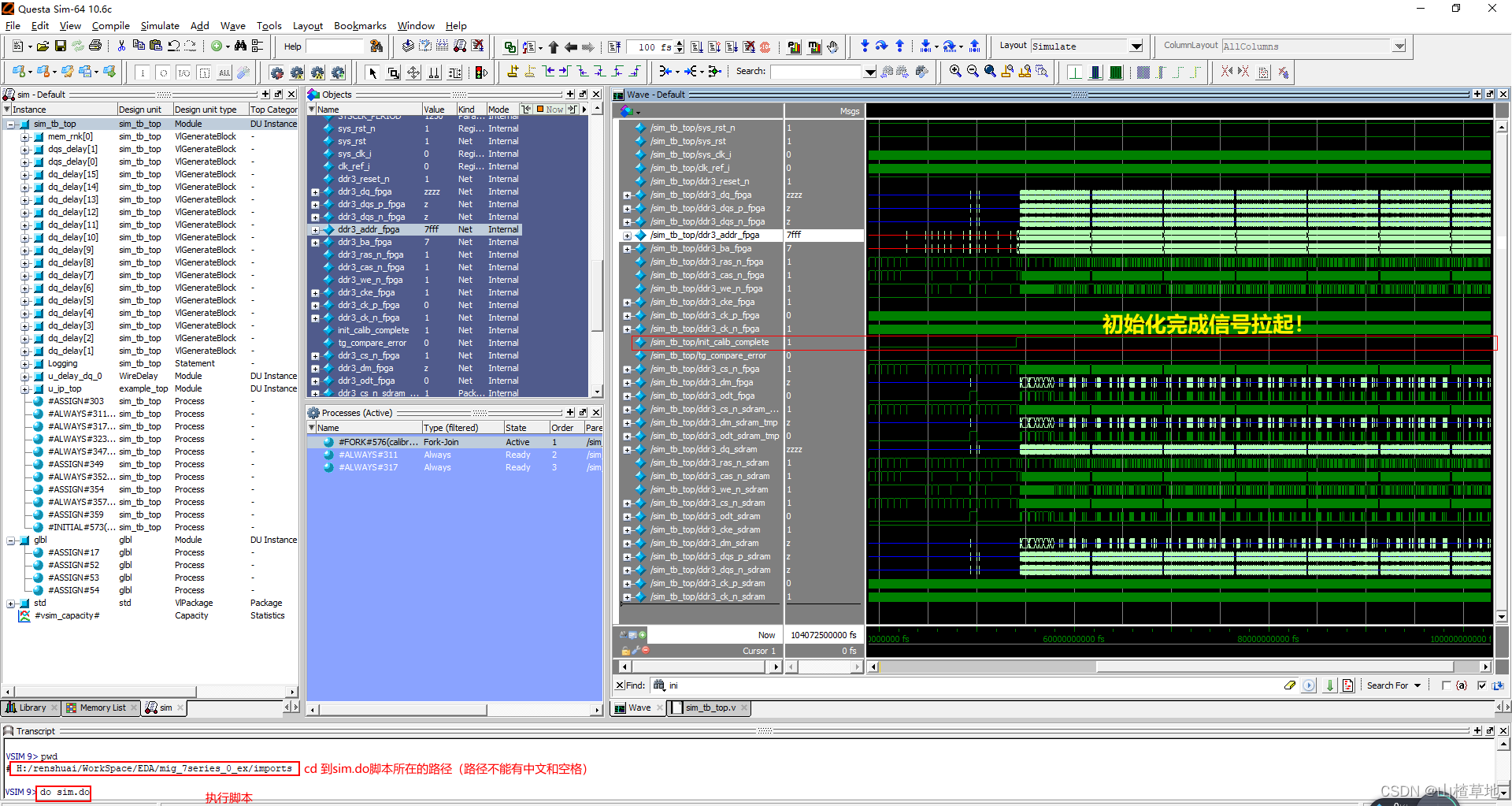Image resolution: width=1512 pixels, height=806 pixels.
Task: Click the Find Previous Transition icon
Action: pos(547,72)
